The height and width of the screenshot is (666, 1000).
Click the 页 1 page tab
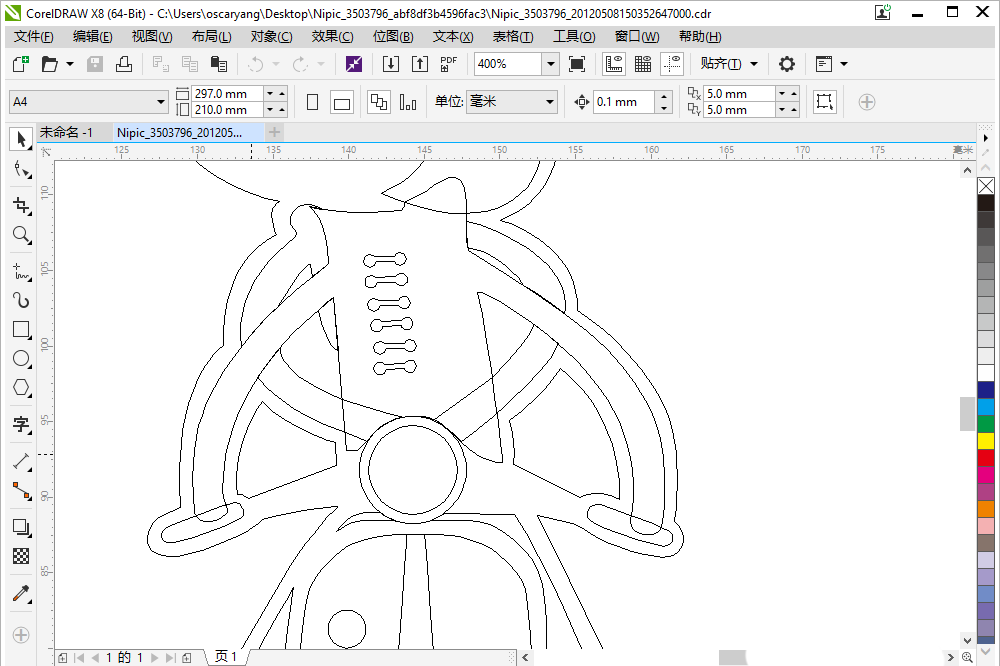pos(226,657)
